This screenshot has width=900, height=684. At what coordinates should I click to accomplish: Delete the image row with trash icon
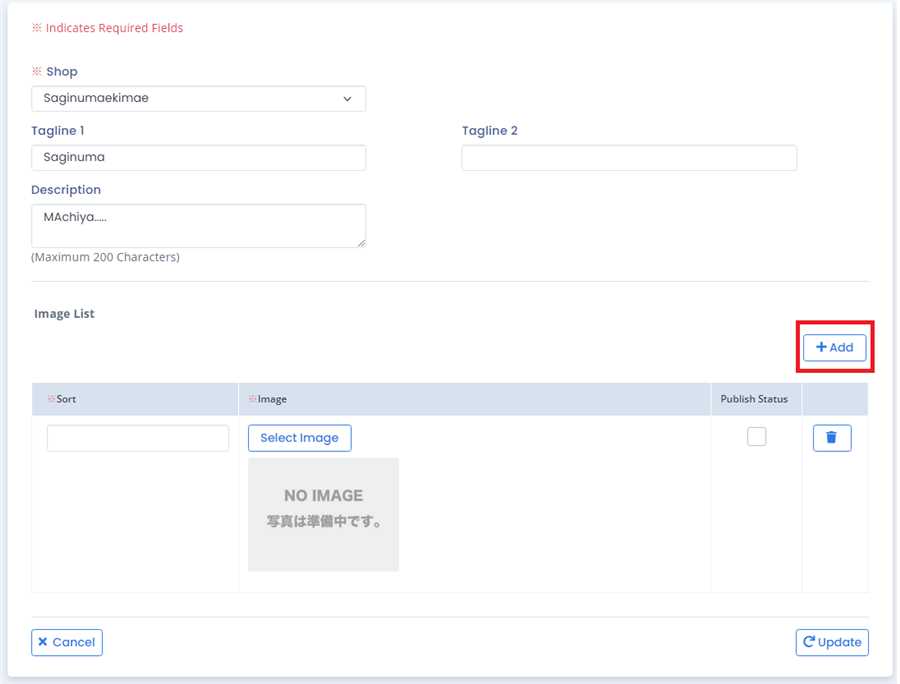tap(831, 438)
